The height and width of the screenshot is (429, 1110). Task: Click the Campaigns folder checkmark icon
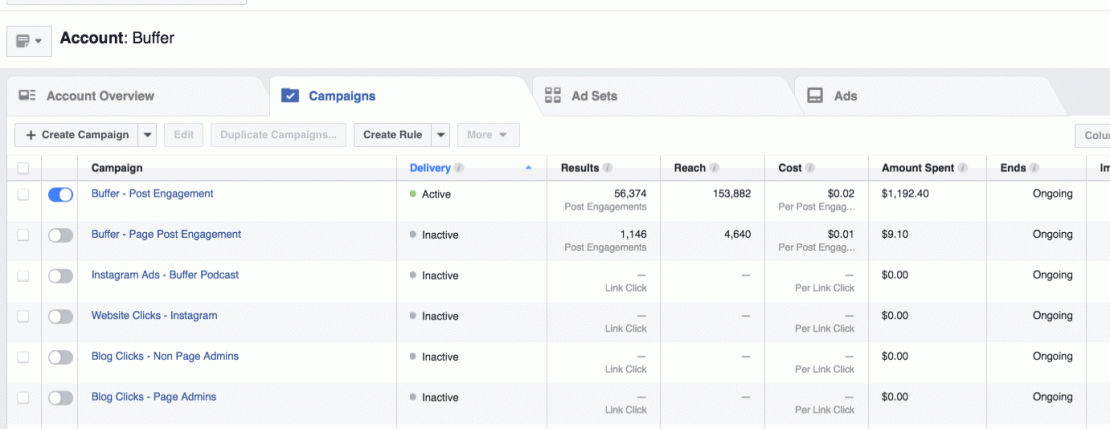click(290, 96)
